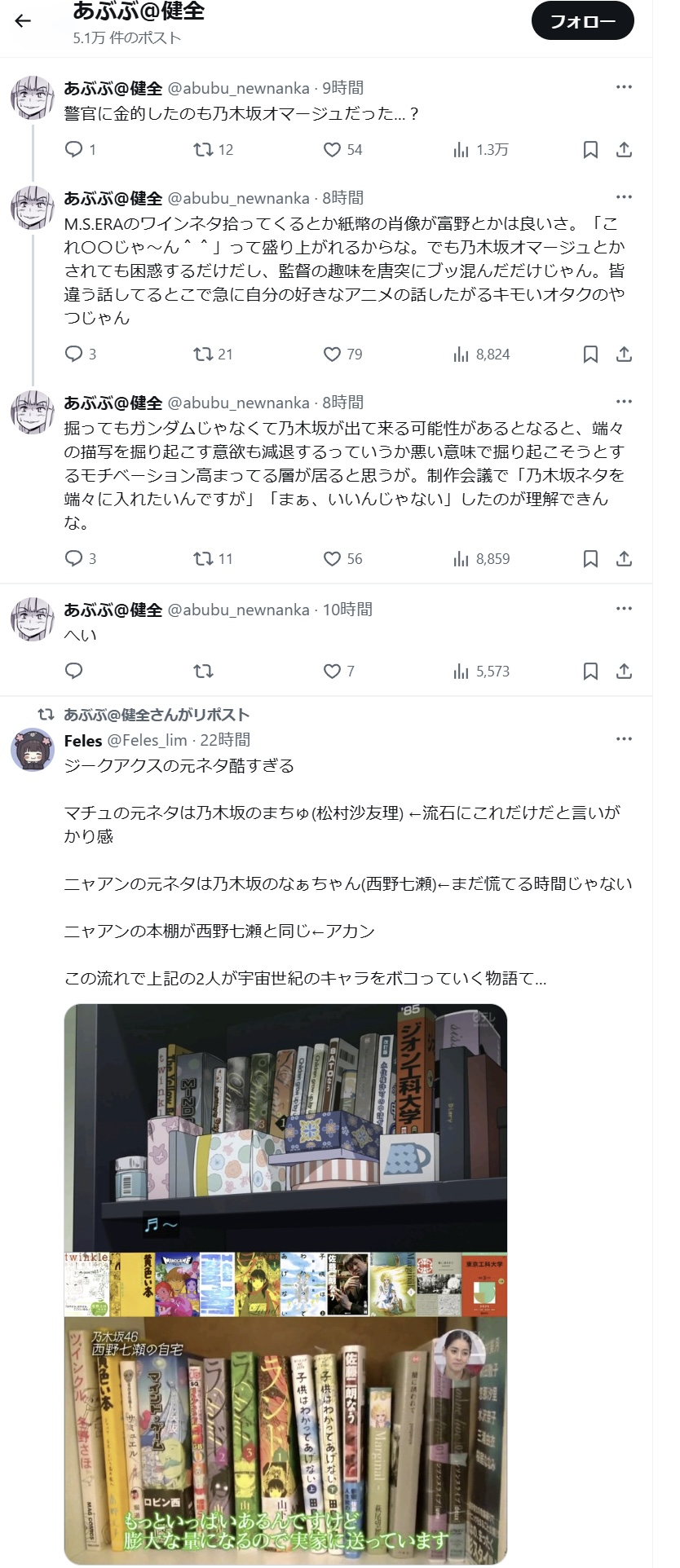The image size is (680, 1568).
Task: View analytics showing 8,824 views
Action: click(482, 354)
